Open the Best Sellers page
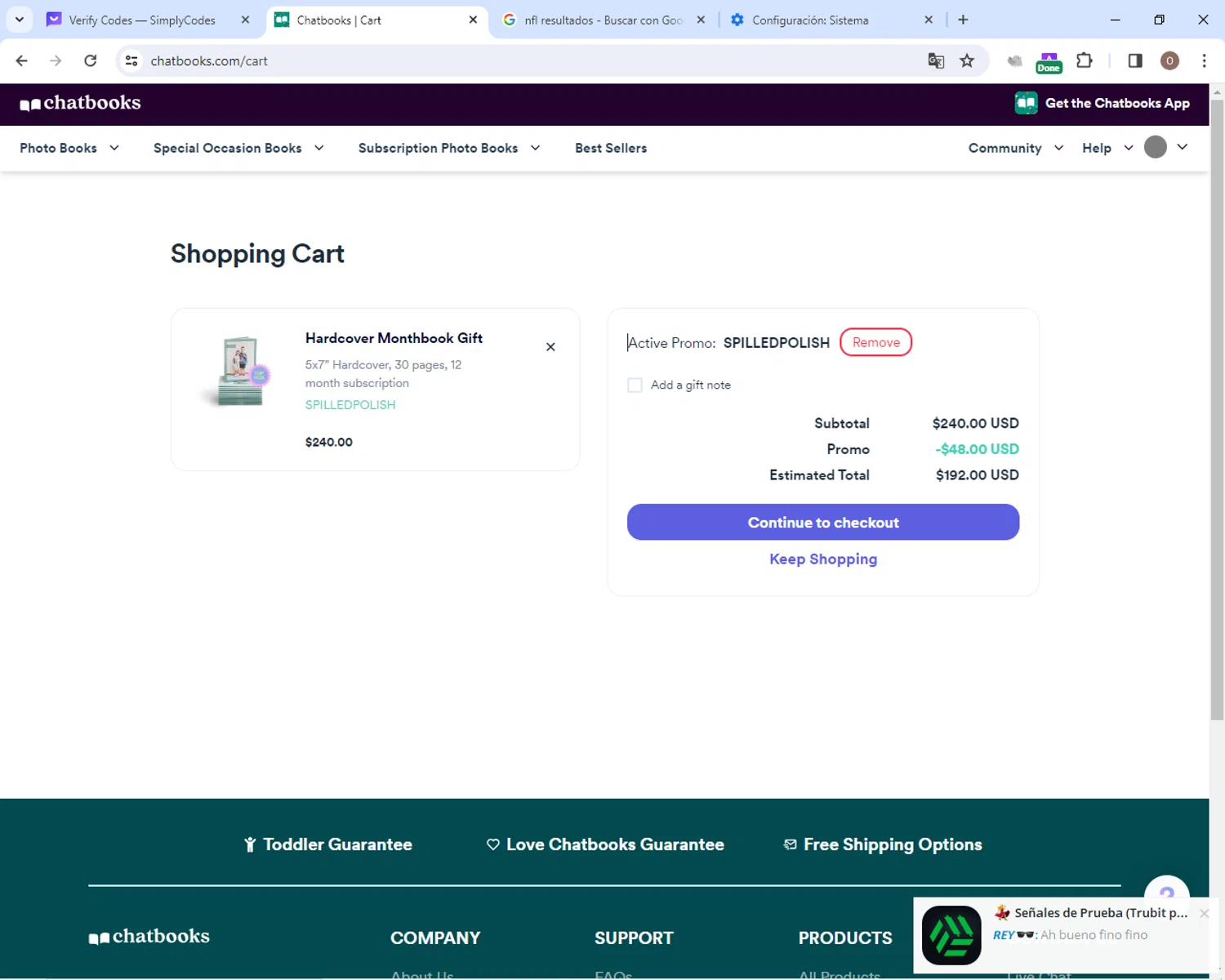 coord(611,148)
